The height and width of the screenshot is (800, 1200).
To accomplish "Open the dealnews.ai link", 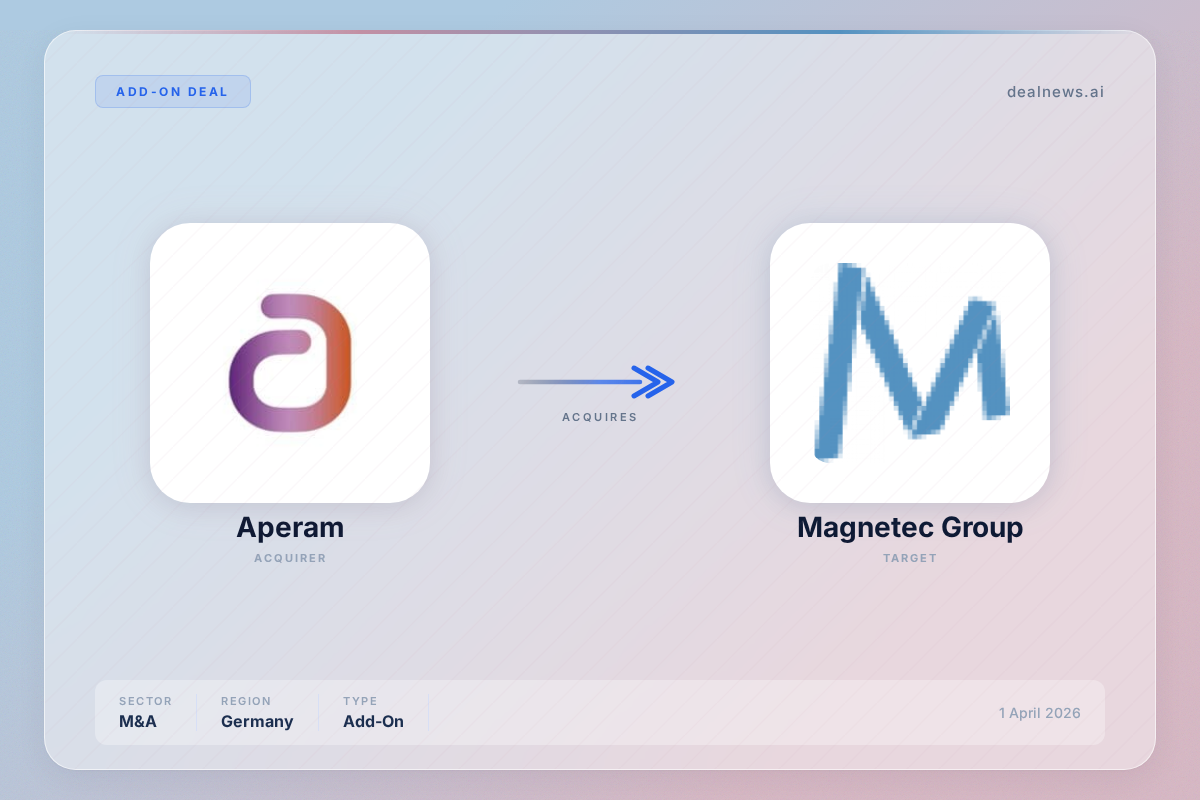I will (1055, 92).
